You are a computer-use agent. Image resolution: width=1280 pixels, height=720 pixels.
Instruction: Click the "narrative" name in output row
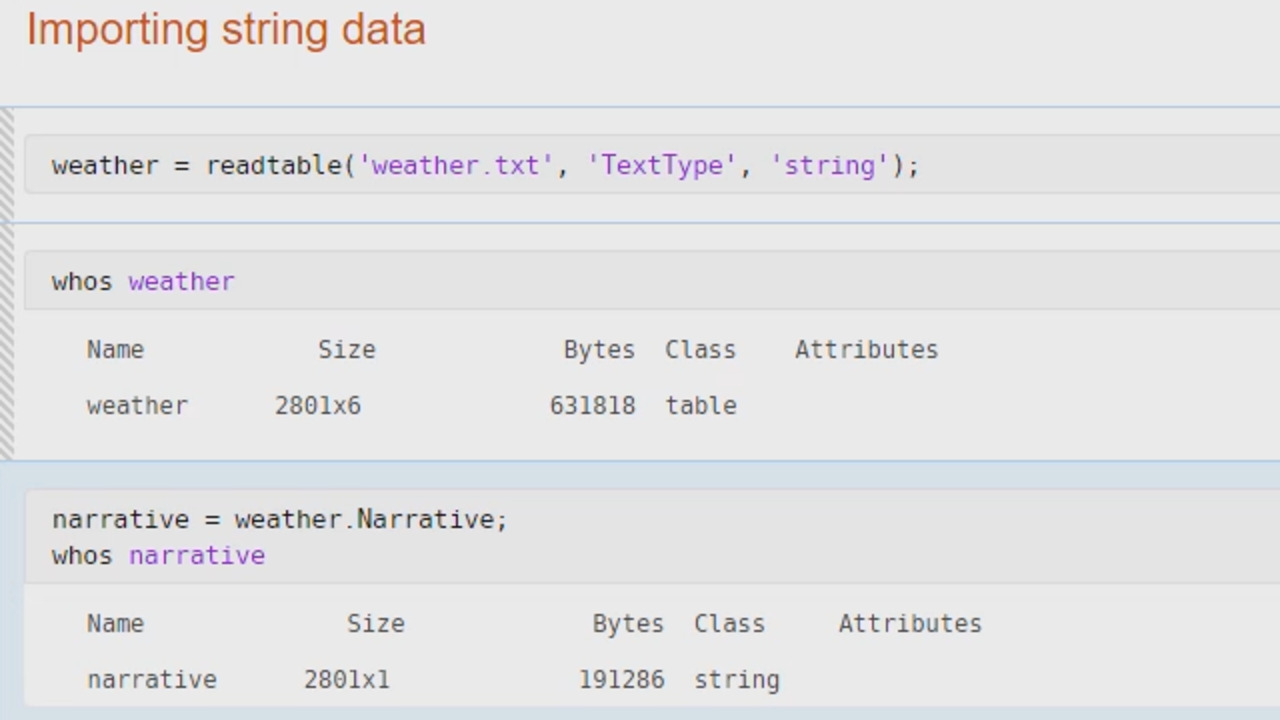pos(152,680)
